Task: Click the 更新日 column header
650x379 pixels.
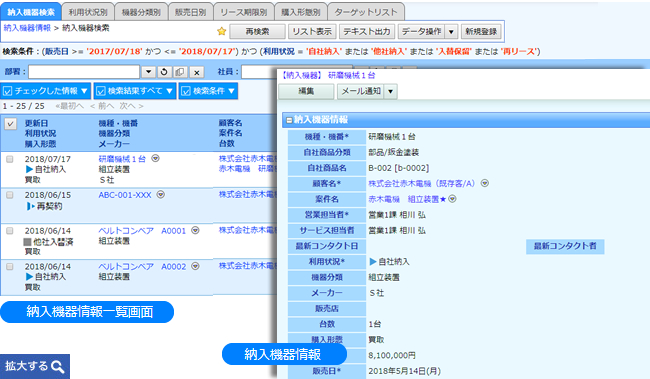Action: coord(36,123)
